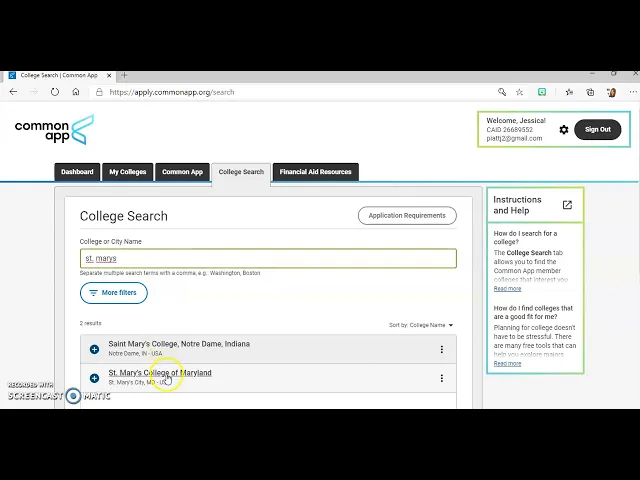640x480 pixels.
Task: Open the favorites list icon
Action: pos(569,92)
